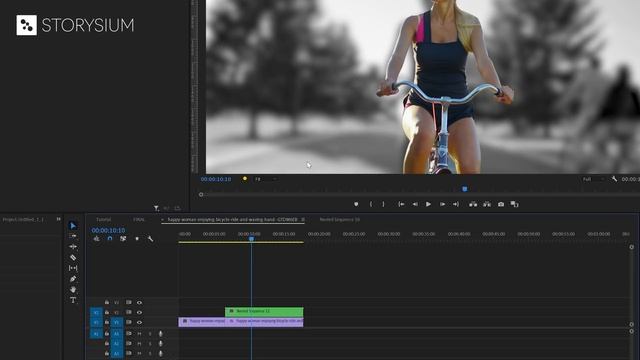Toggle insert sequences as nests button
This screenshot has height=360, width=640.
pos(96,239)
